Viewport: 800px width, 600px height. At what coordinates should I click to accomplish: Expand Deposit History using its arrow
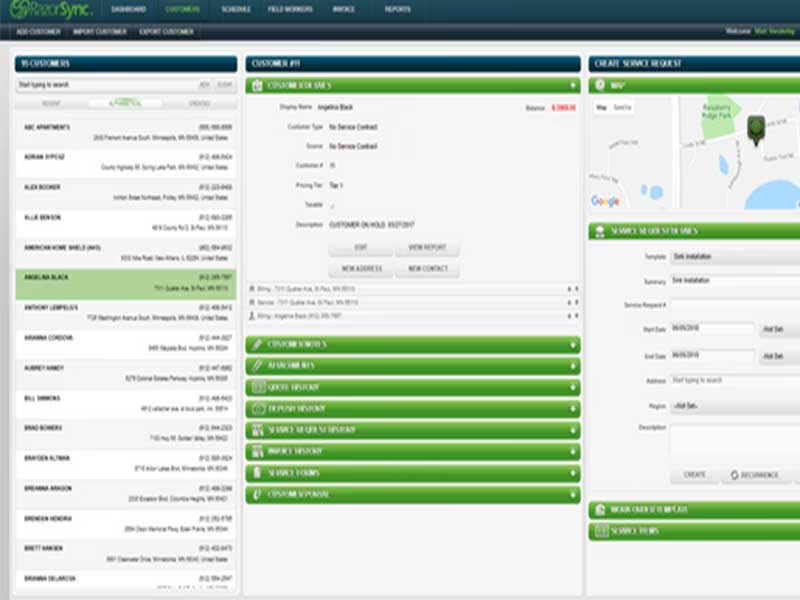[x=572, y=409]
